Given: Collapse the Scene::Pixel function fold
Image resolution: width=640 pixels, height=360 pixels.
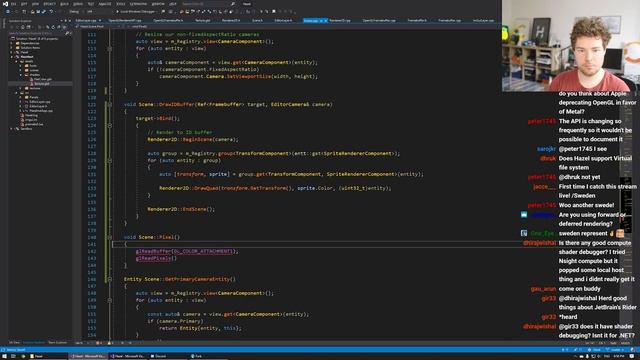Looking at the screenshot, I should pos(110,237).
